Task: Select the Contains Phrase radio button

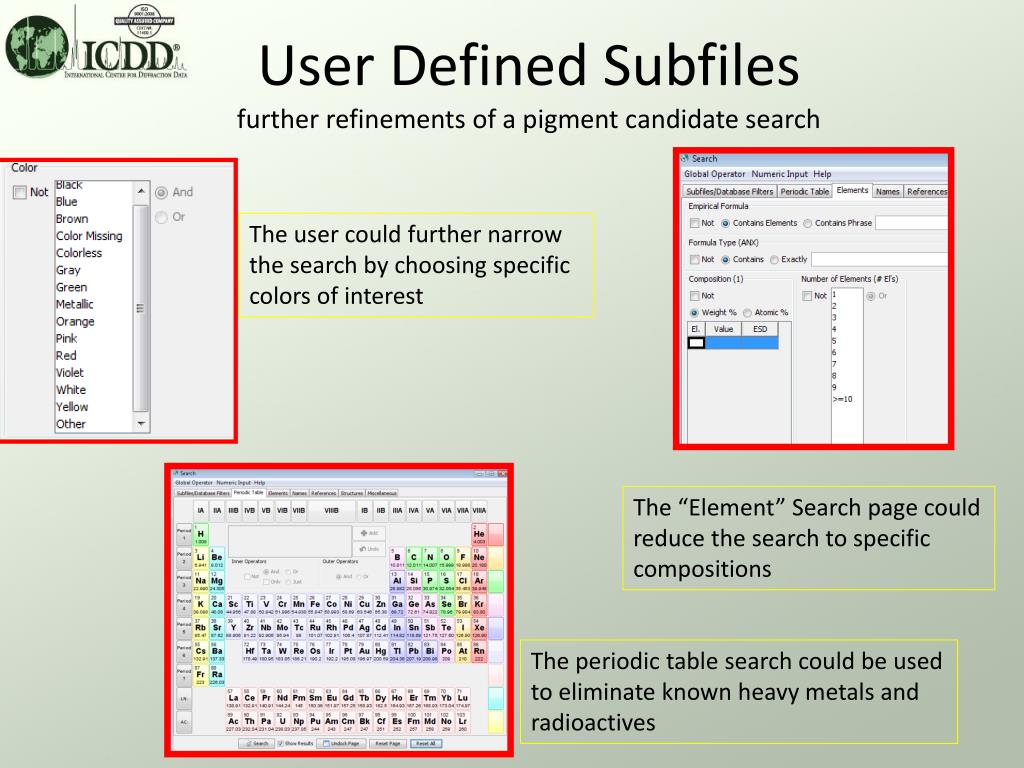Action: tap(808, 223)
